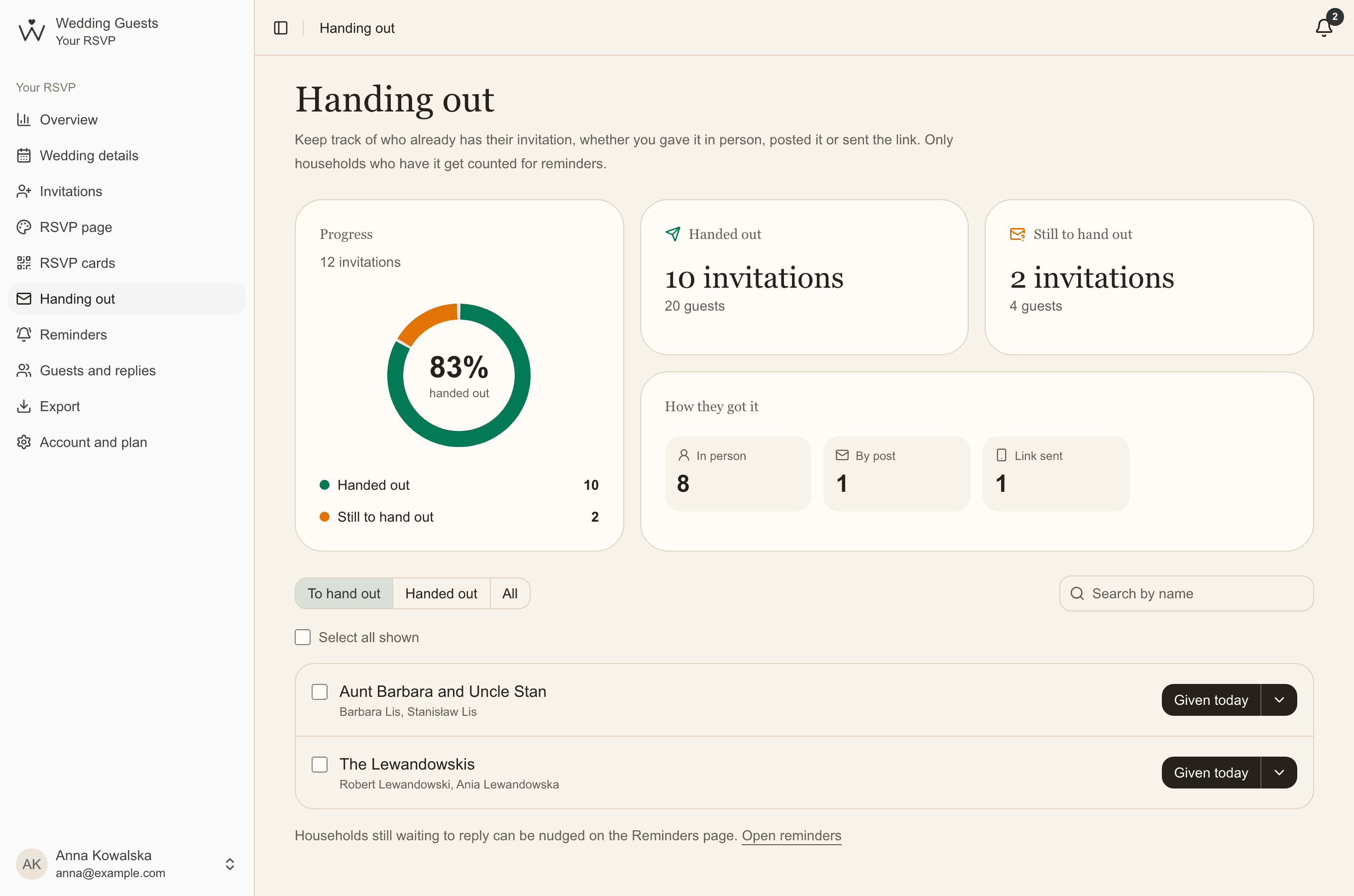Click the AK avatar at sidebar bottom

[31, 864]
